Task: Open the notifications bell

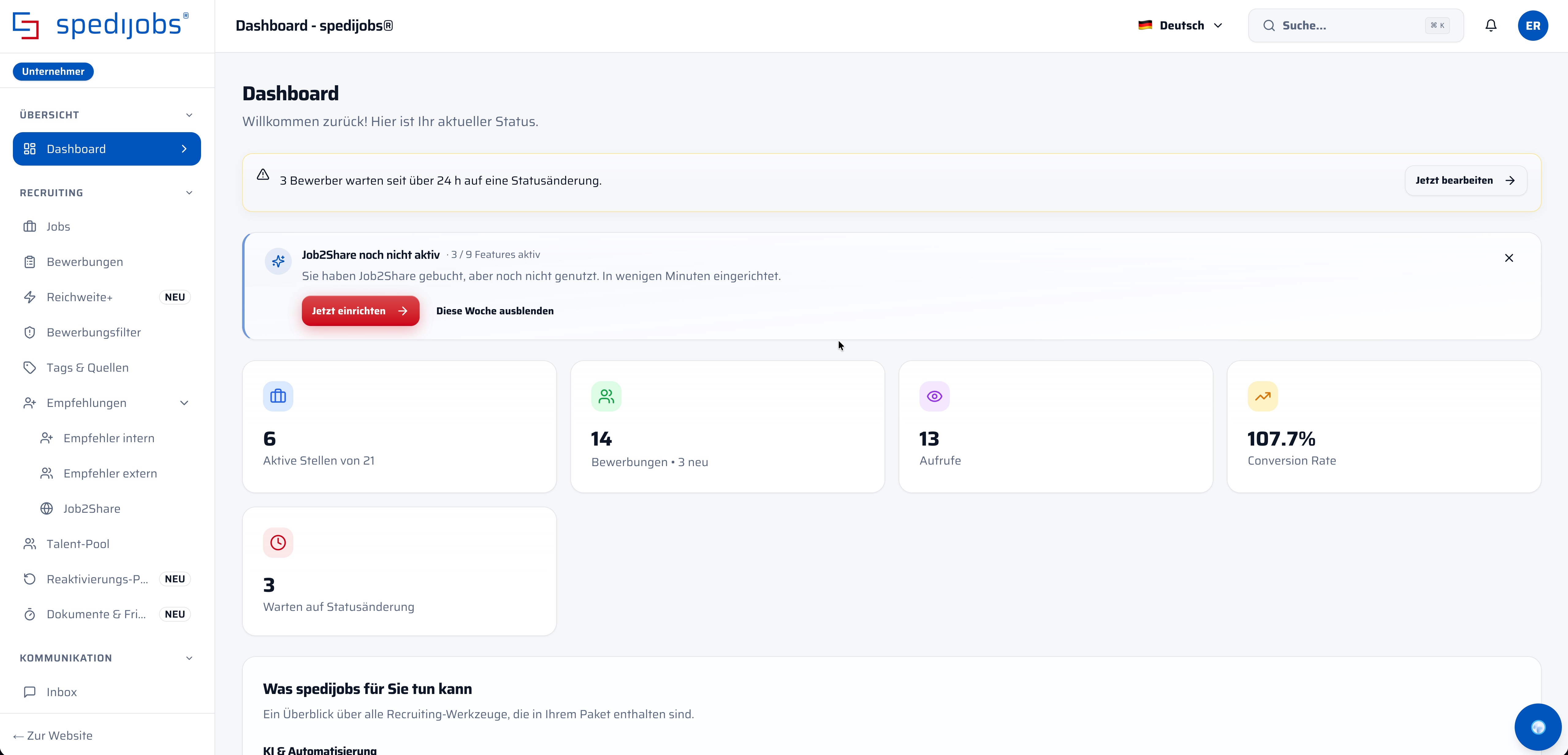Action: (x=1491, y=25)
